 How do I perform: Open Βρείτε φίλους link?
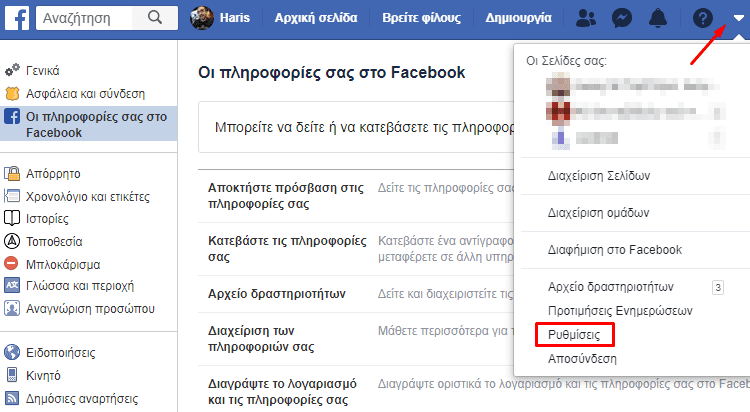[x=421, y=18]
